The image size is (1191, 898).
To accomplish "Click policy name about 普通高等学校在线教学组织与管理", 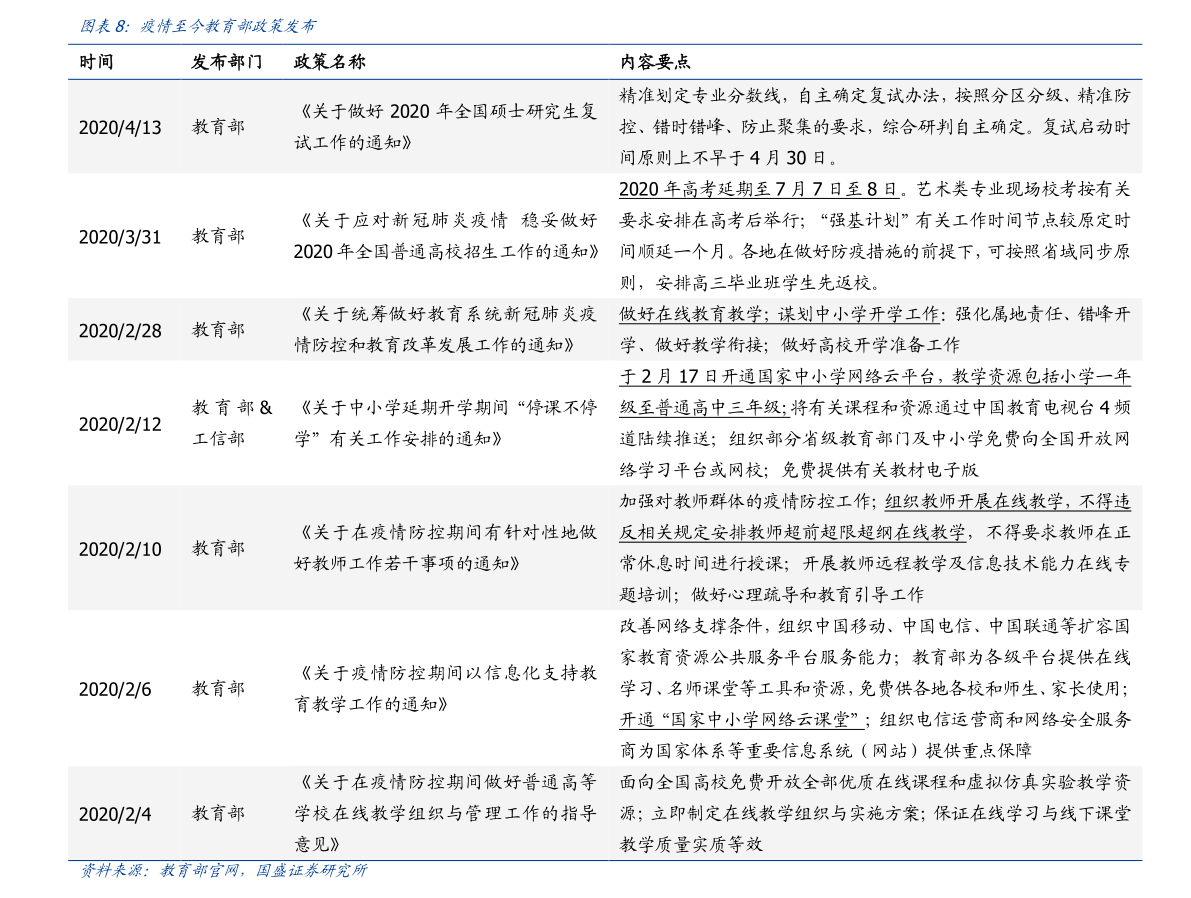I will click(x=446, y=813).
